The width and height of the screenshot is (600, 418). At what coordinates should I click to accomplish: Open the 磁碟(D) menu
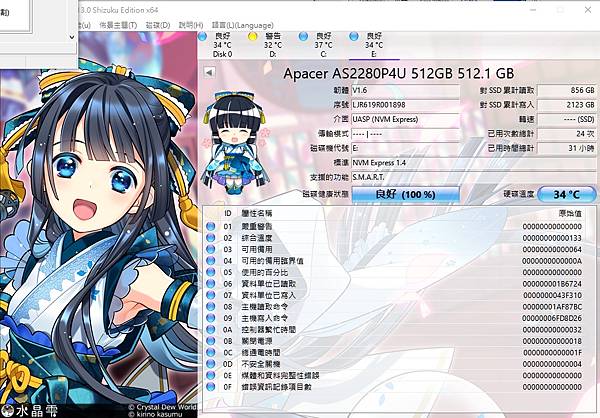tap(158, 25)
